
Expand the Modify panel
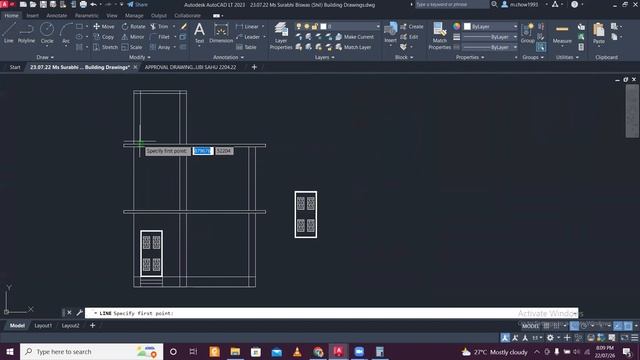140,58
